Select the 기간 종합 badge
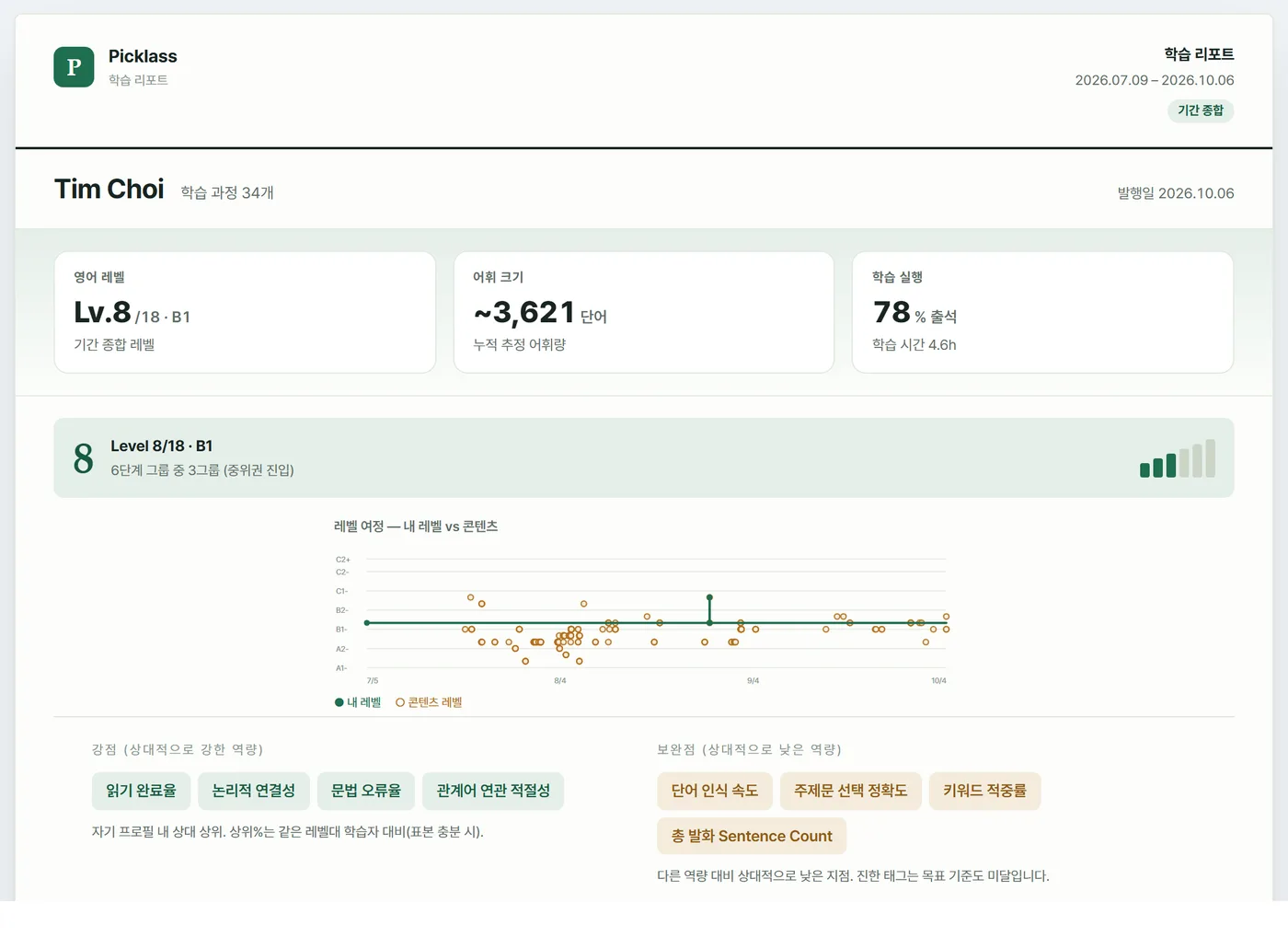This screenshot has height=937, width=1288. point(1201,110)
